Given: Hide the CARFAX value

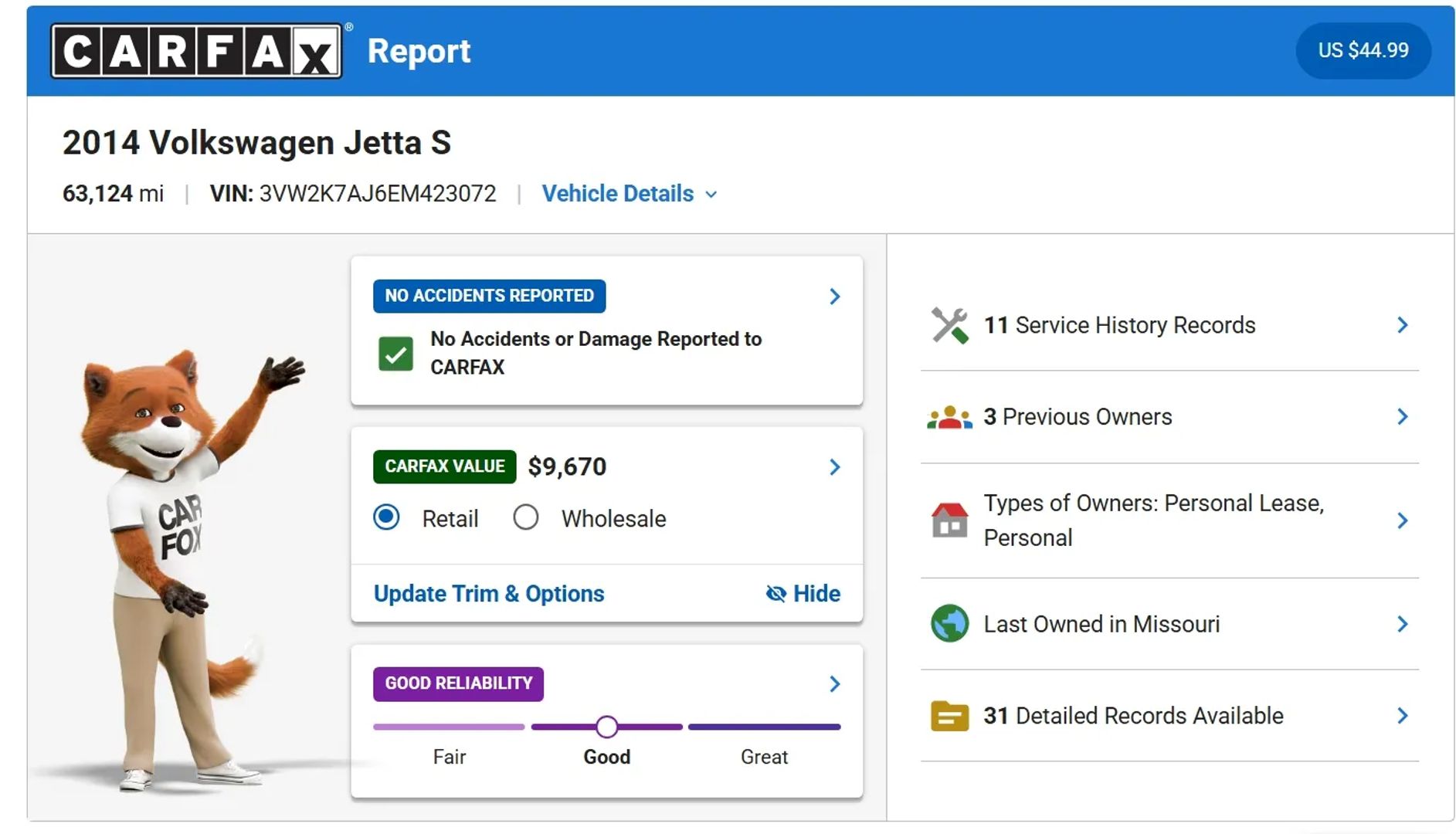Looking at the screenshot, I should (803, 593).
